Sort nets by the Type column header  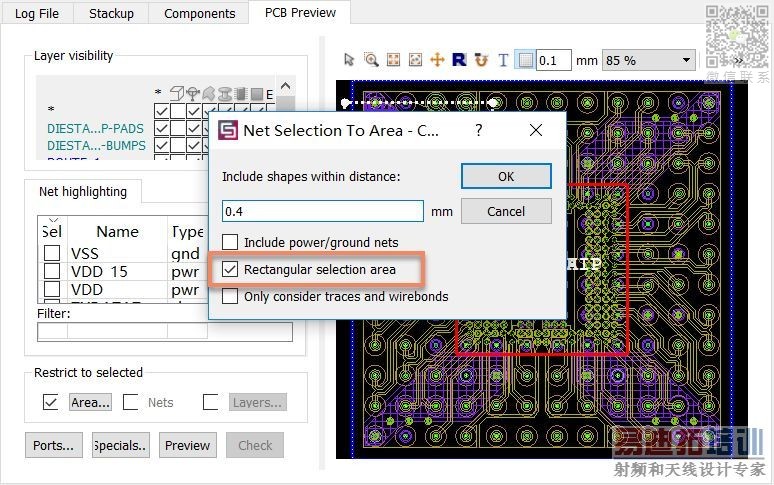188,231
